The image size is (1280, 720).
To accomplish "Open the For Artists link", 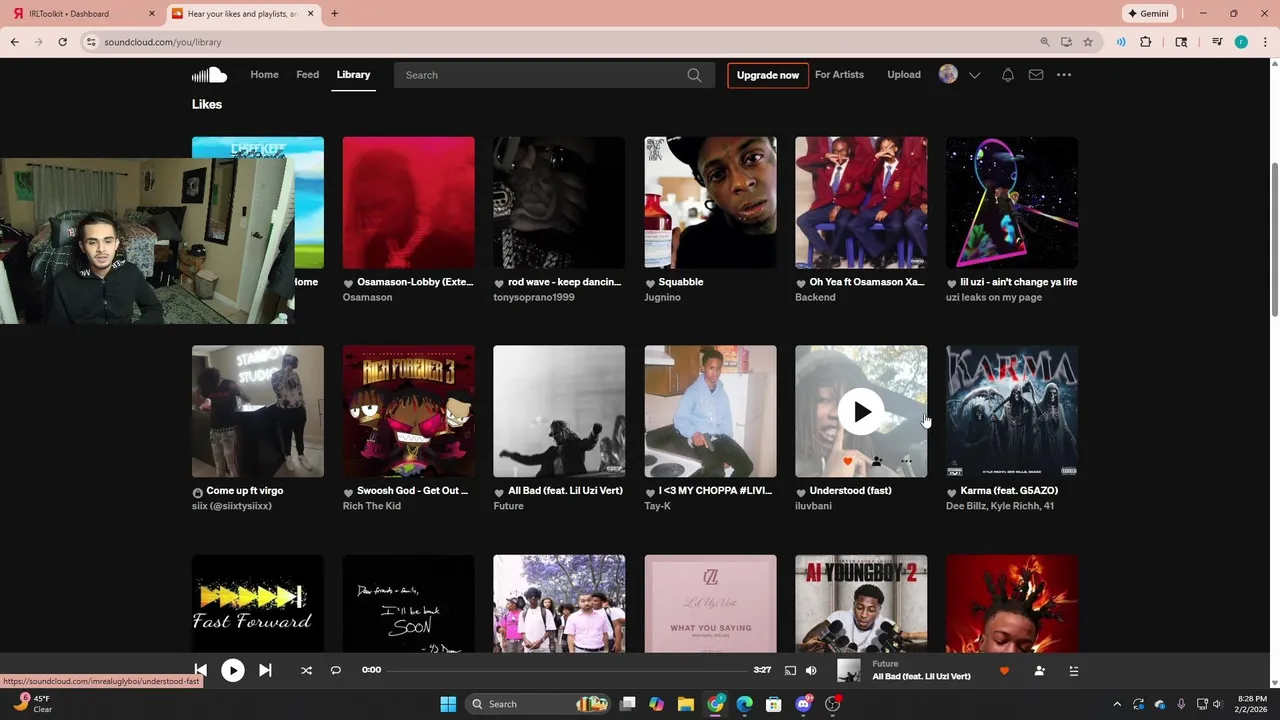I will pos(839,75).
